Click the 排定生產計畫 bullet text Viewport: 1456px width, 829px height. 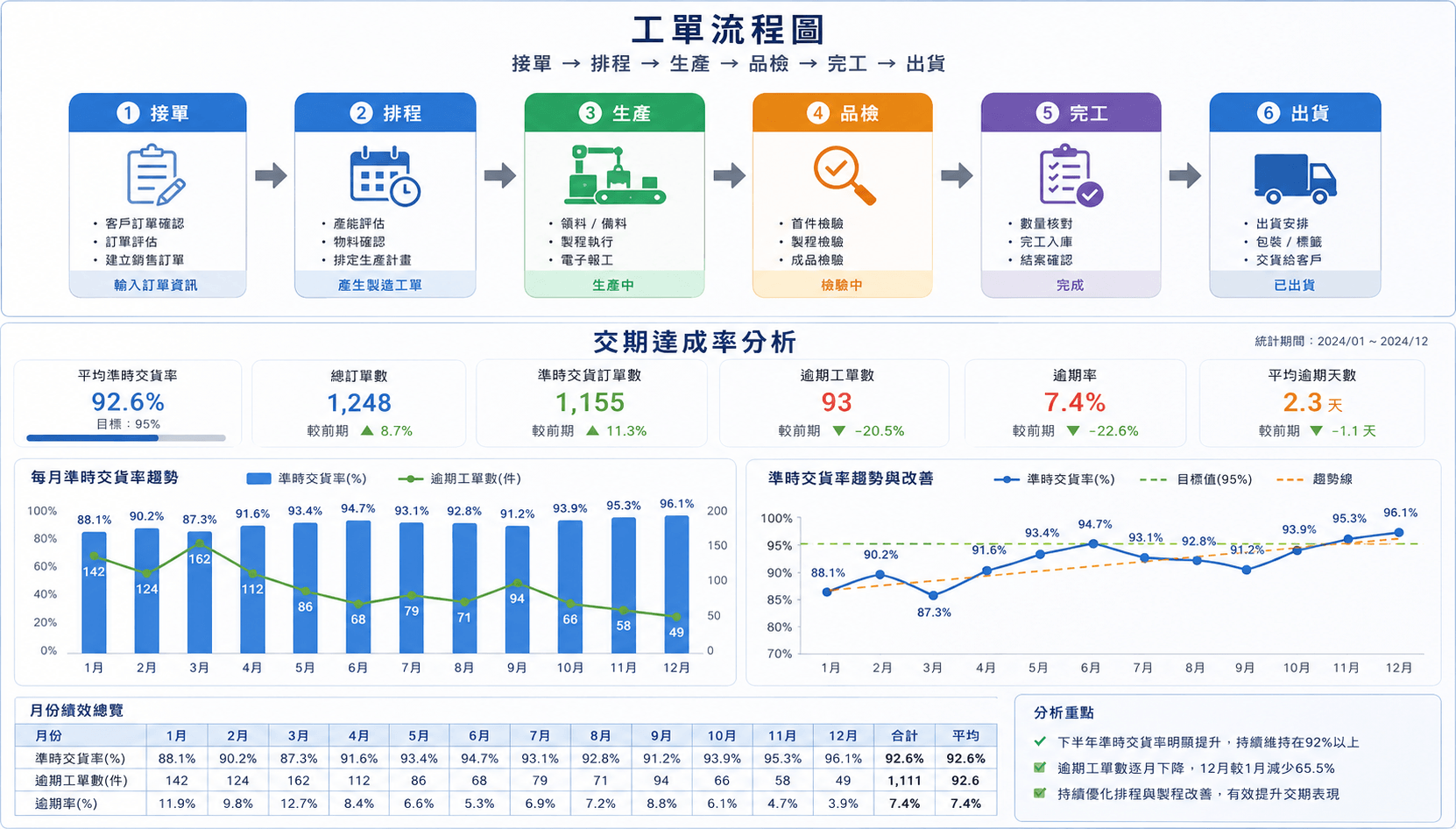click(372, 260)
